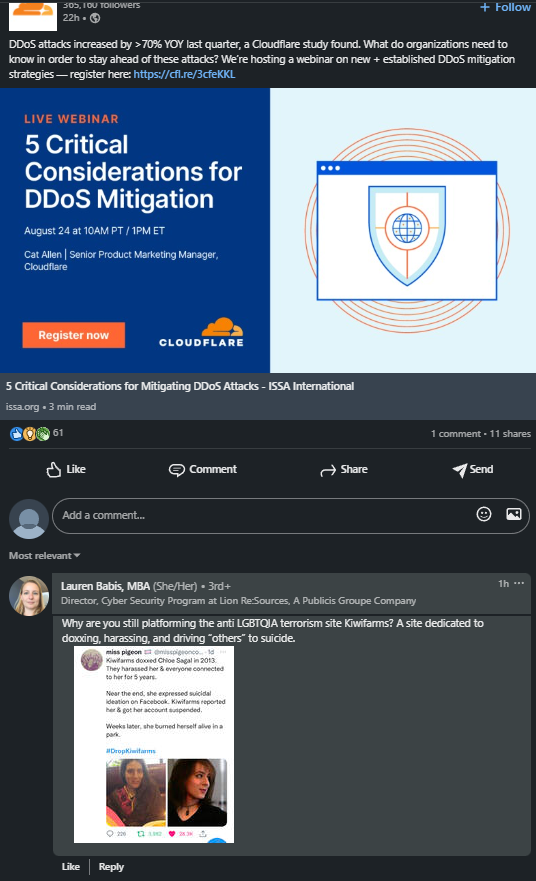Open the three-dot menu on Lauren's comment
The image size is (536, 881).
(519, 583)
